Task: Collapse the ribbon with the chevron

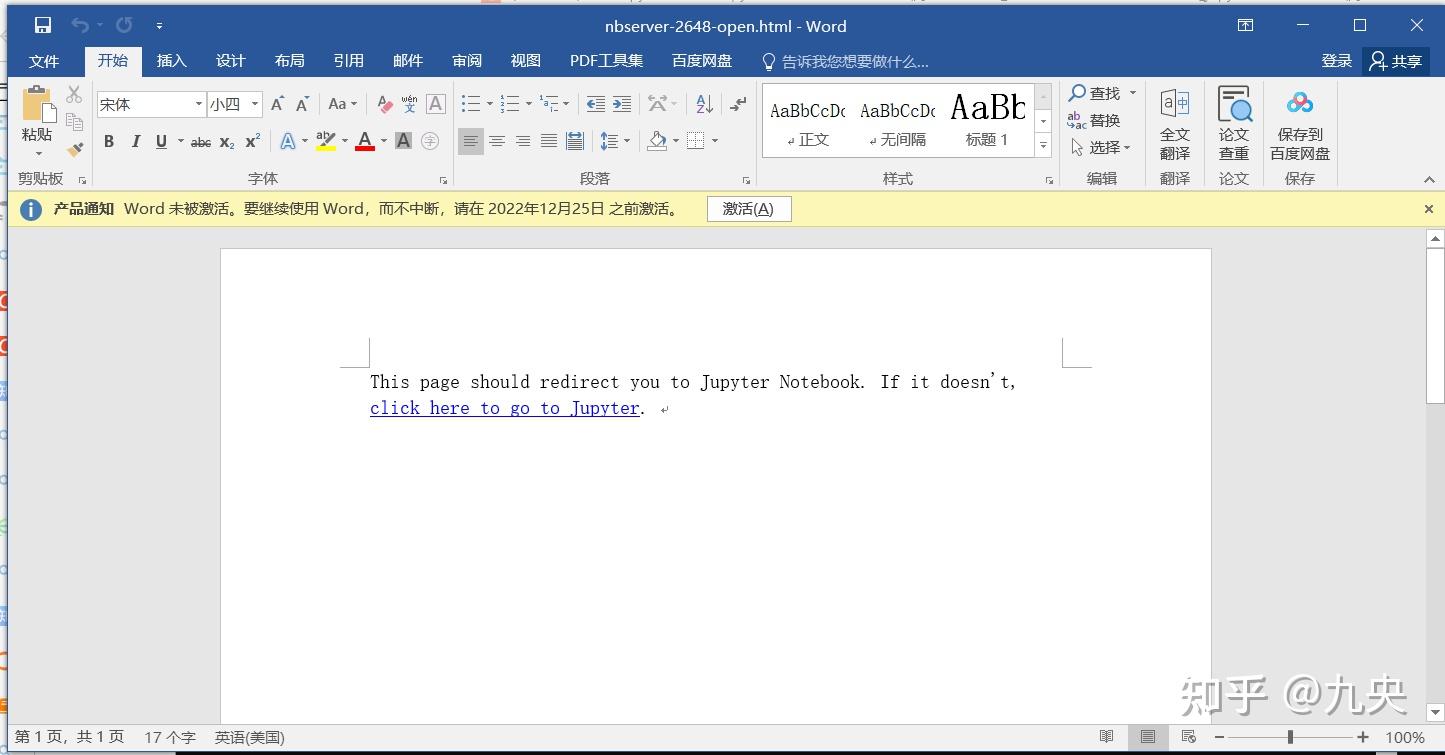Action: (x=1429, y=180)
